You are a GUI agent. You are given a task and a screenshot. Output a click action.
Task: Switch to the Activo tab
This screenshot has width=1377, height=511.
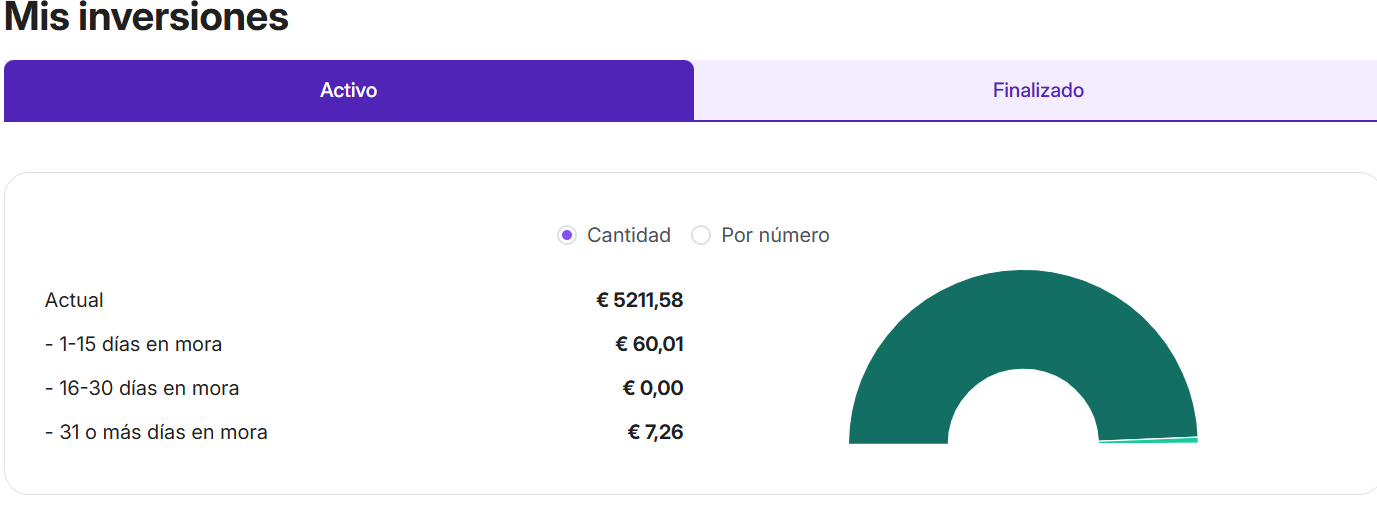[x=348, y=91]
